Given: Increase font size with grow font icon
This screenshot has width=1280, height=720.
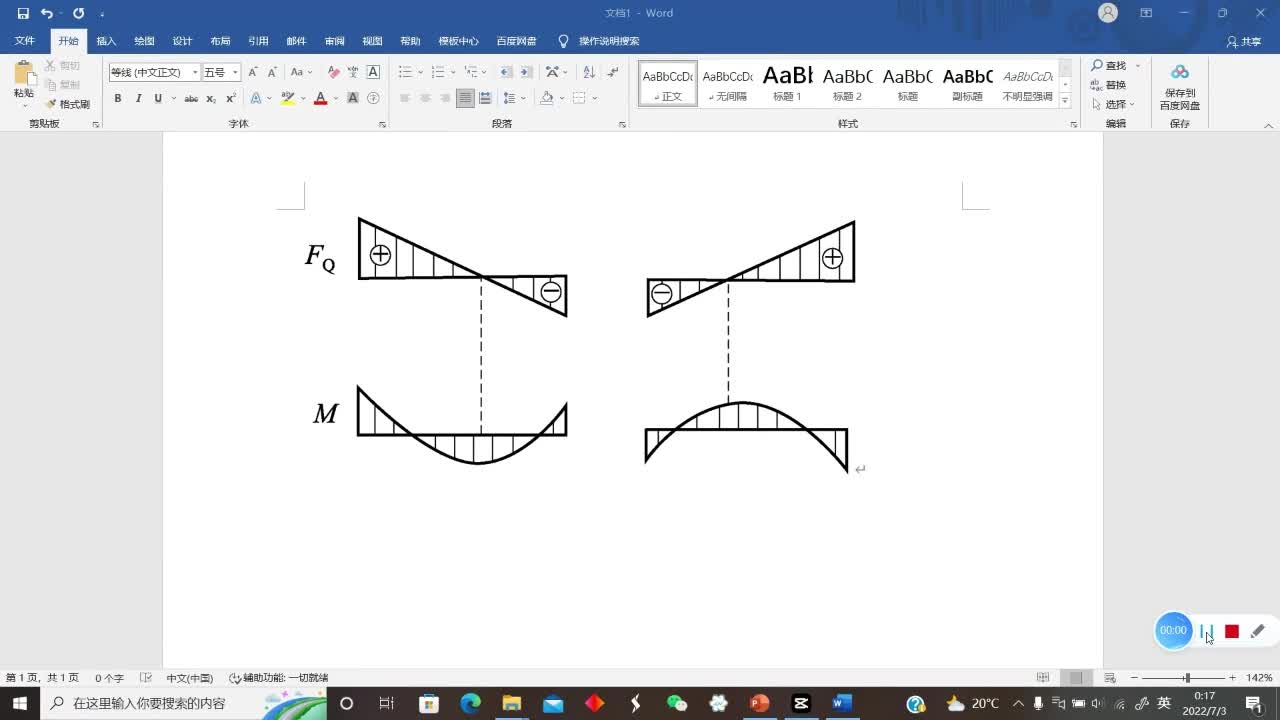Looking at the screenshot, I should [253, 72].
